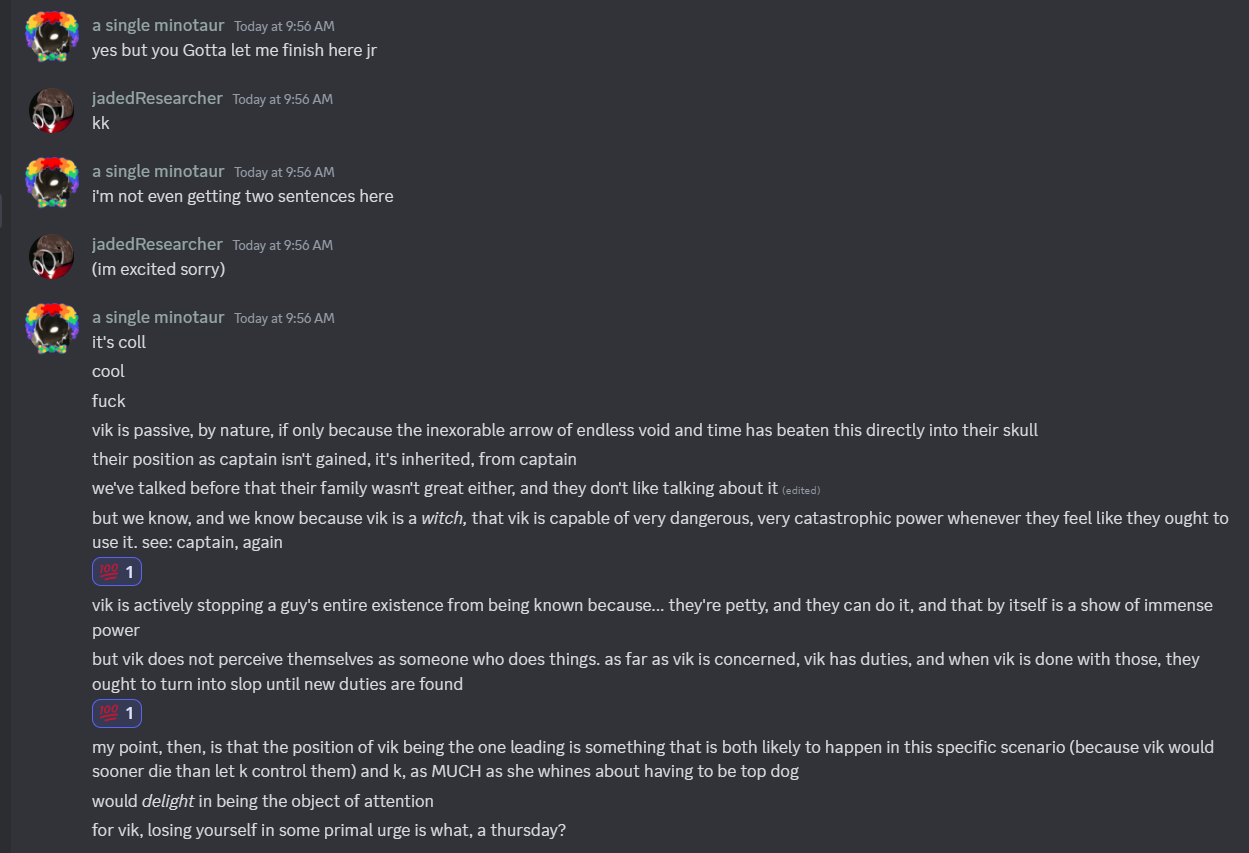The image size is (1249, 853).
Task: Click "a single minotaur" name above "i'm not even getting"
Action: tap(158, 171)
